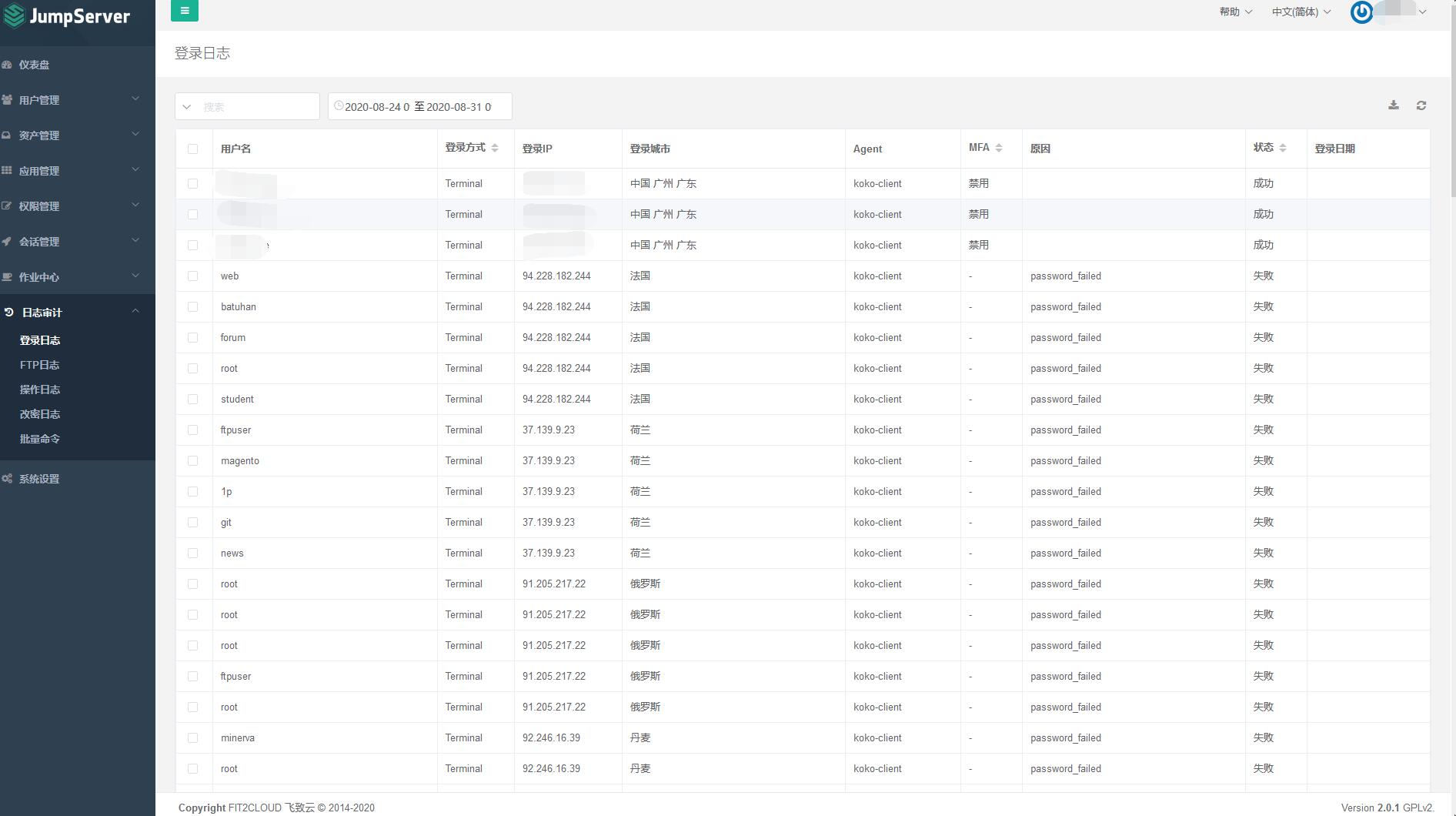Click the grid icon beside 应用管理

[x=7, y=171]
